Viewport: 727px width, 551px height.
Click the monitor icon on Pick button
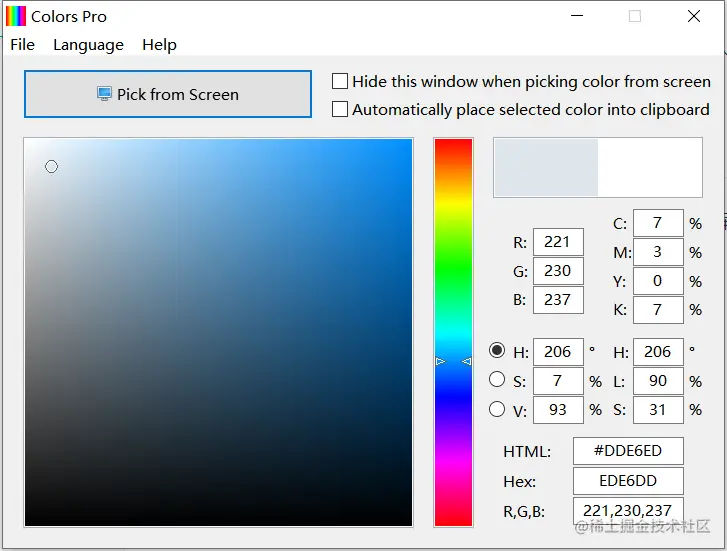click(x=104, y=94)
